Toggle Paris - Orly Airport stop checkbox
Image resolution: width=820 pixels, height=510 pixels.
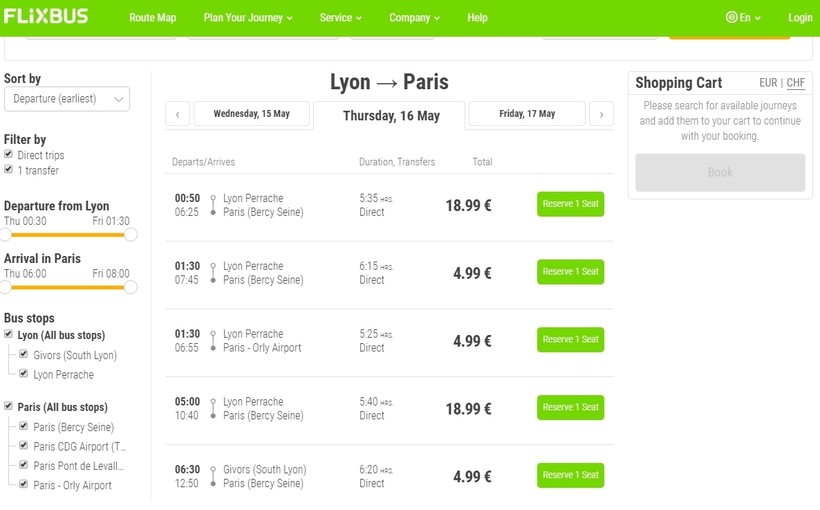click(24, 485)
